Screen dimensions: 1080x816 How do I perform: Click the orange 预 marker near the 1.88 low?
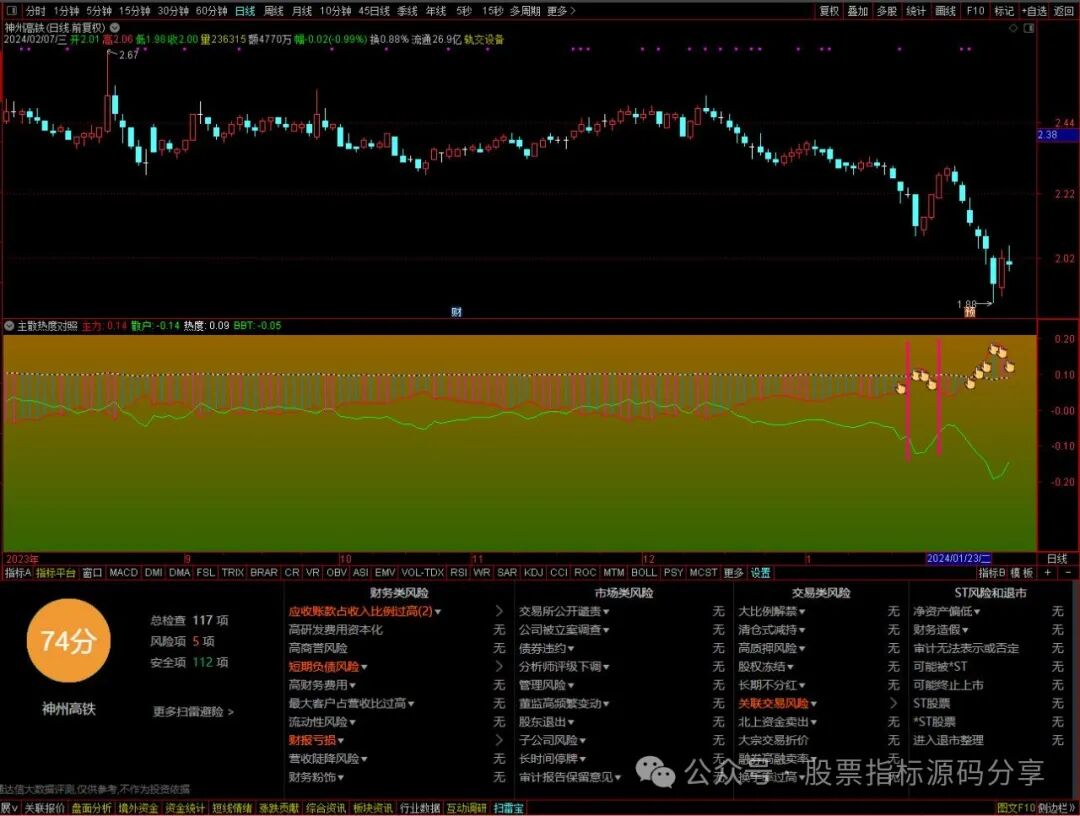coord(970,312)
